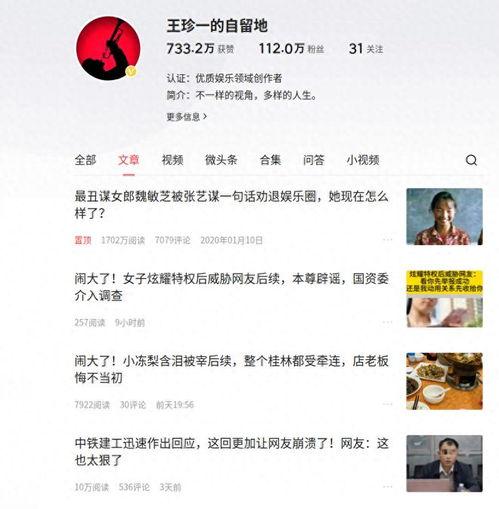Open thumbnail of man in suit
499x509 pixels.
point(444,463)
